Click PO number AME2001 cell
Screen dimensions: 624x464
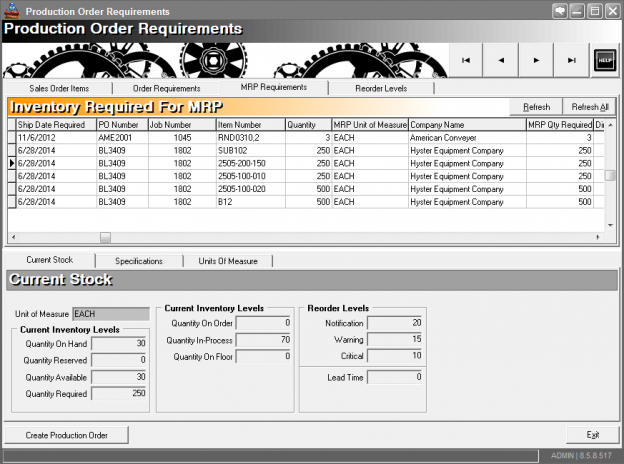pos(122,138)
